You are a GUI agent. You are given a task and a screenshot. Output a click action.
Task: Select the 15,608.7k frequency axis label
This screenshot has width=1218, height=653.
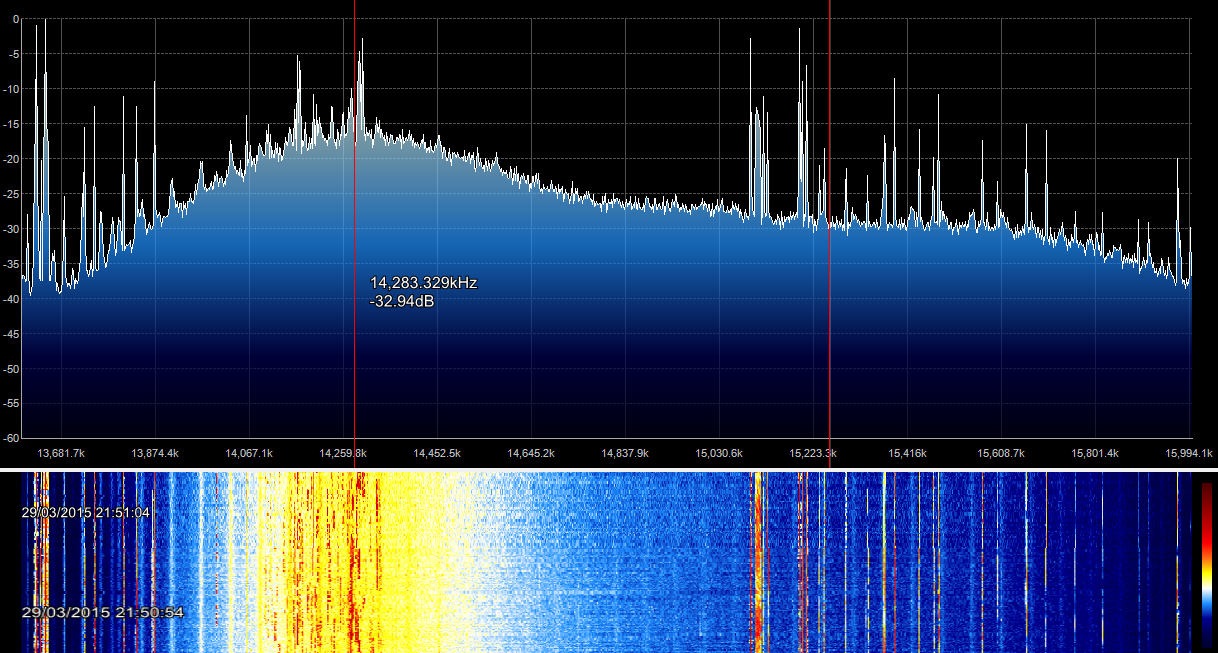pyautogui.click(x=1001, y=453)
